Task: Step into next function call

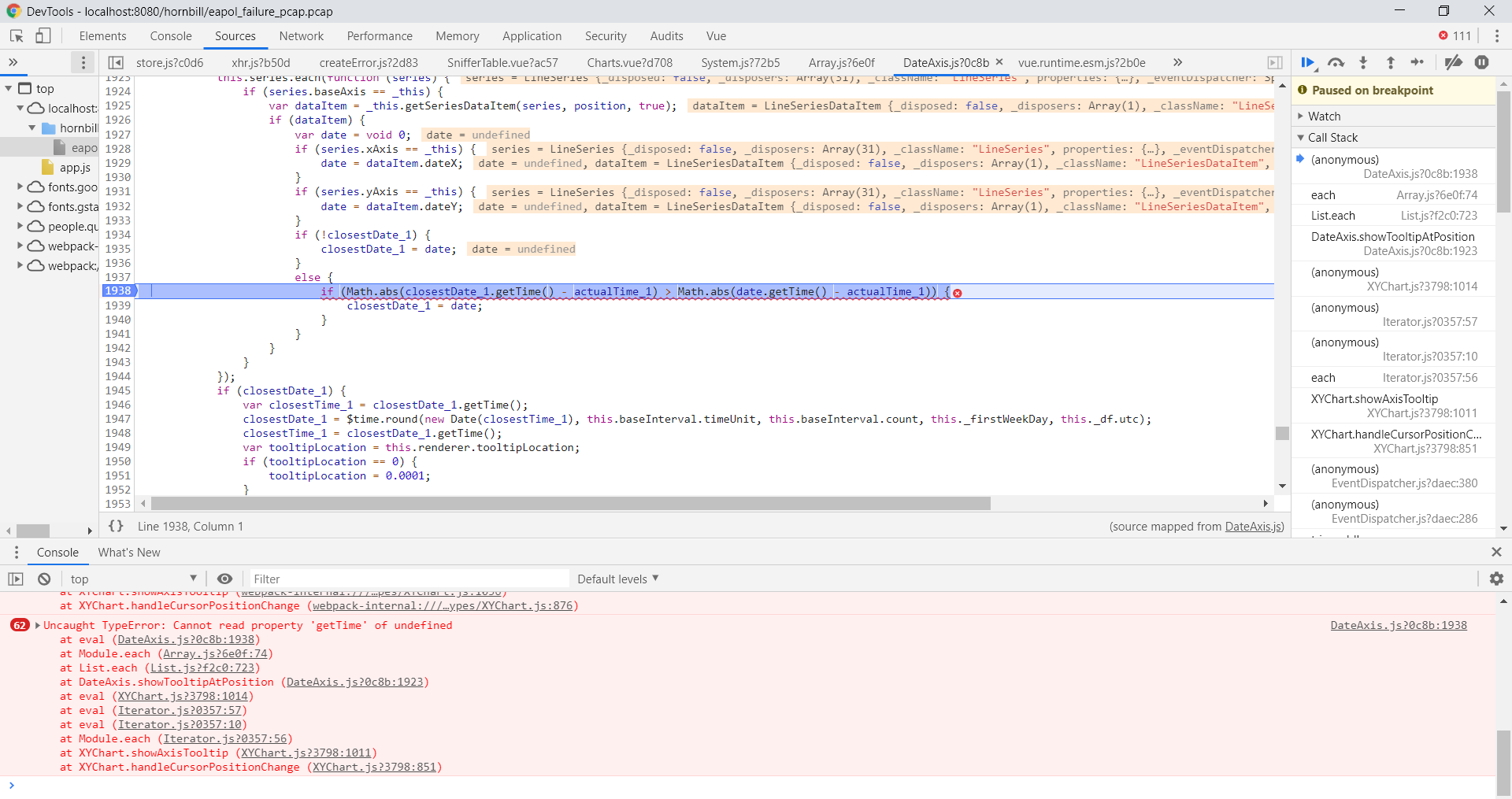Action: point(1363,62)
